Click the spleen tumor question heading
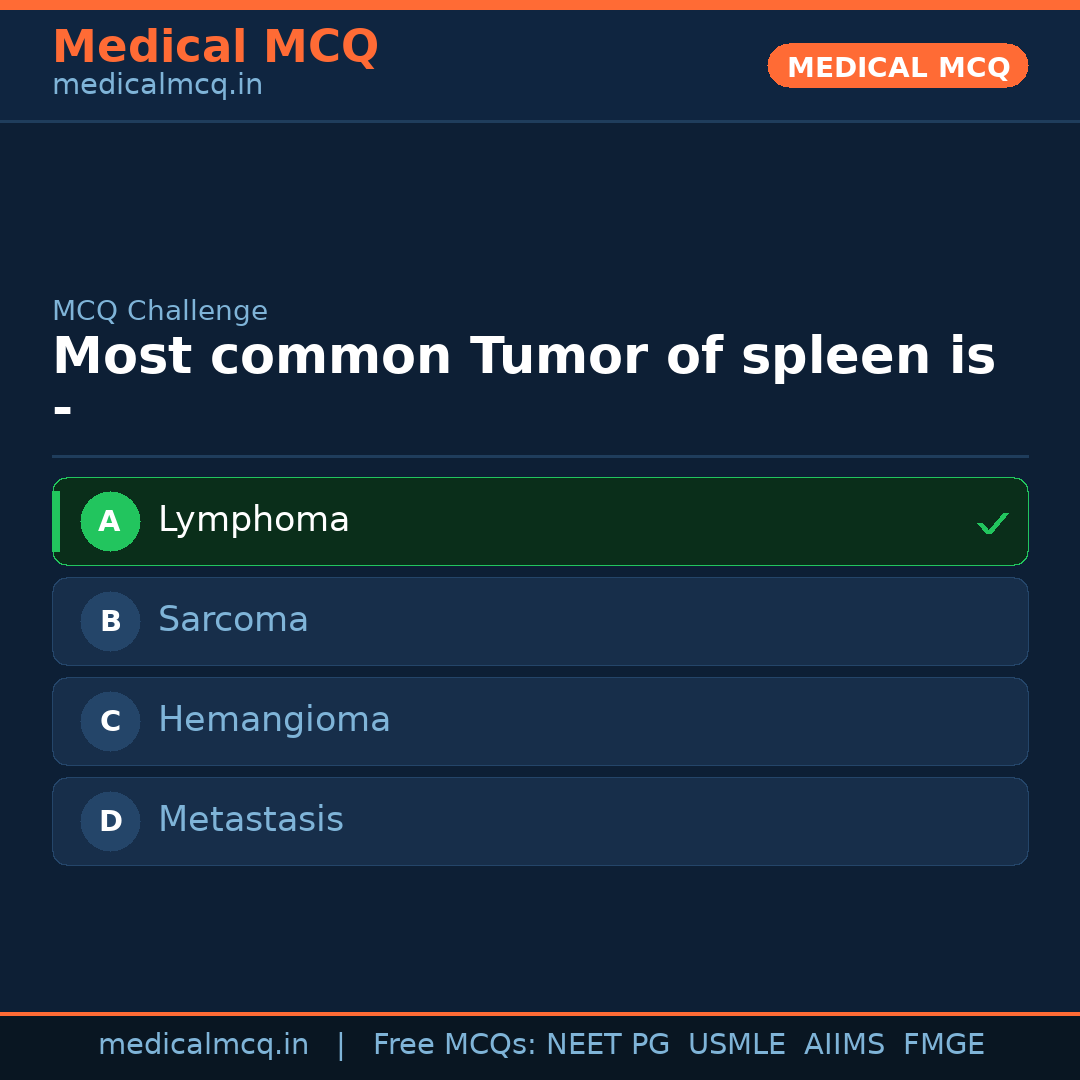The height and width of the screenshot is (1080, 1080). [x=523, y=357]
